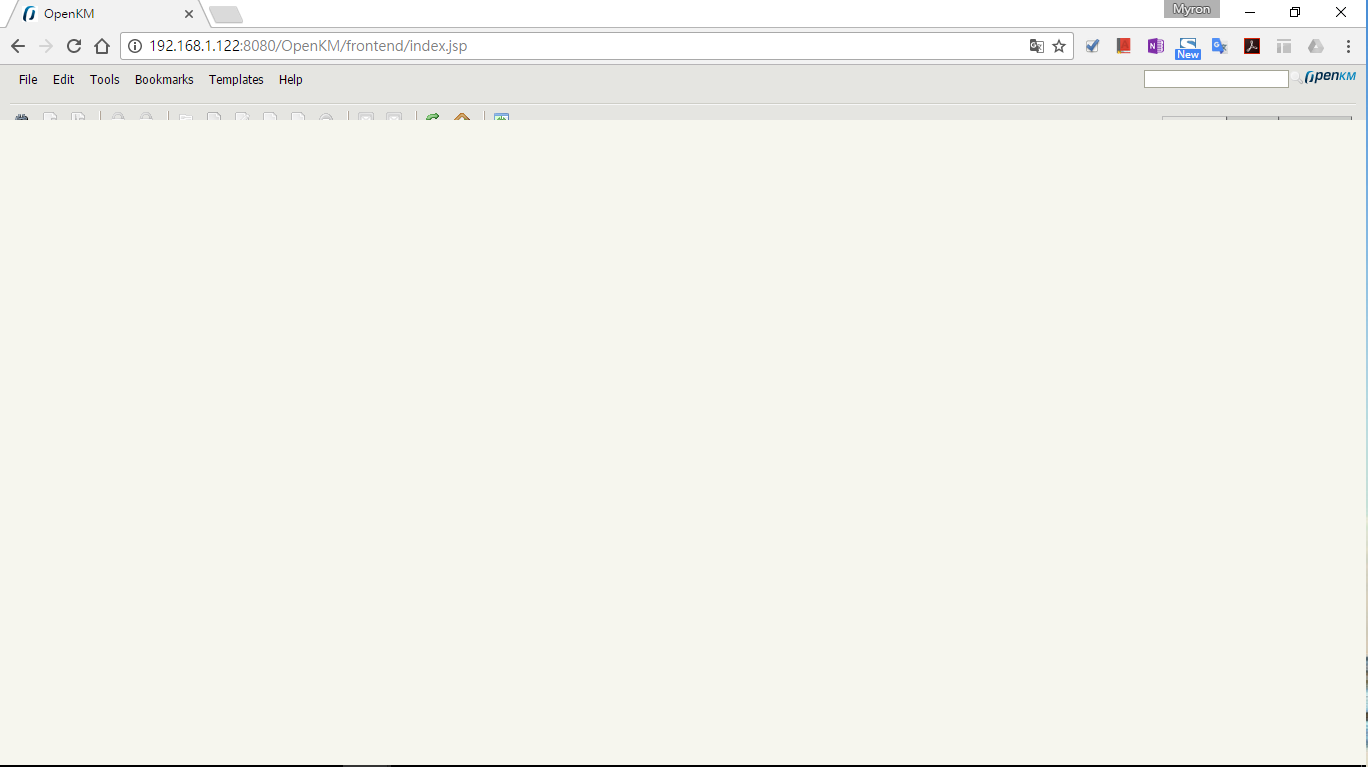Viewport: 1368px width, 767px height.
Task: Click the Adobe Acrobat extension icon
Action: tap(1251, 46)
